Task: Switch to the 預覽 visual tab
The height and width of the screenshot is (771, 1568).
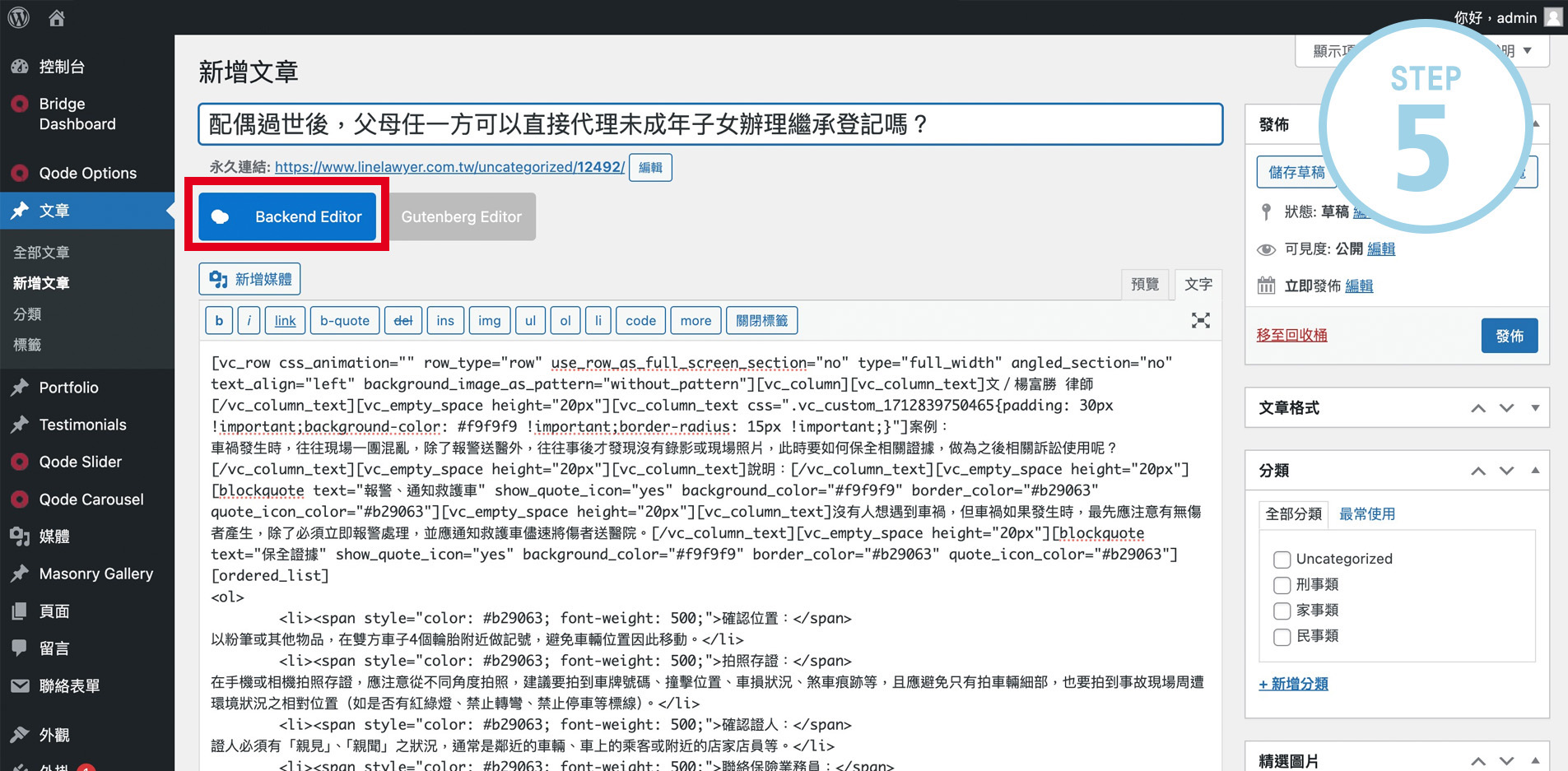Action: click(x=1145, y=284)
